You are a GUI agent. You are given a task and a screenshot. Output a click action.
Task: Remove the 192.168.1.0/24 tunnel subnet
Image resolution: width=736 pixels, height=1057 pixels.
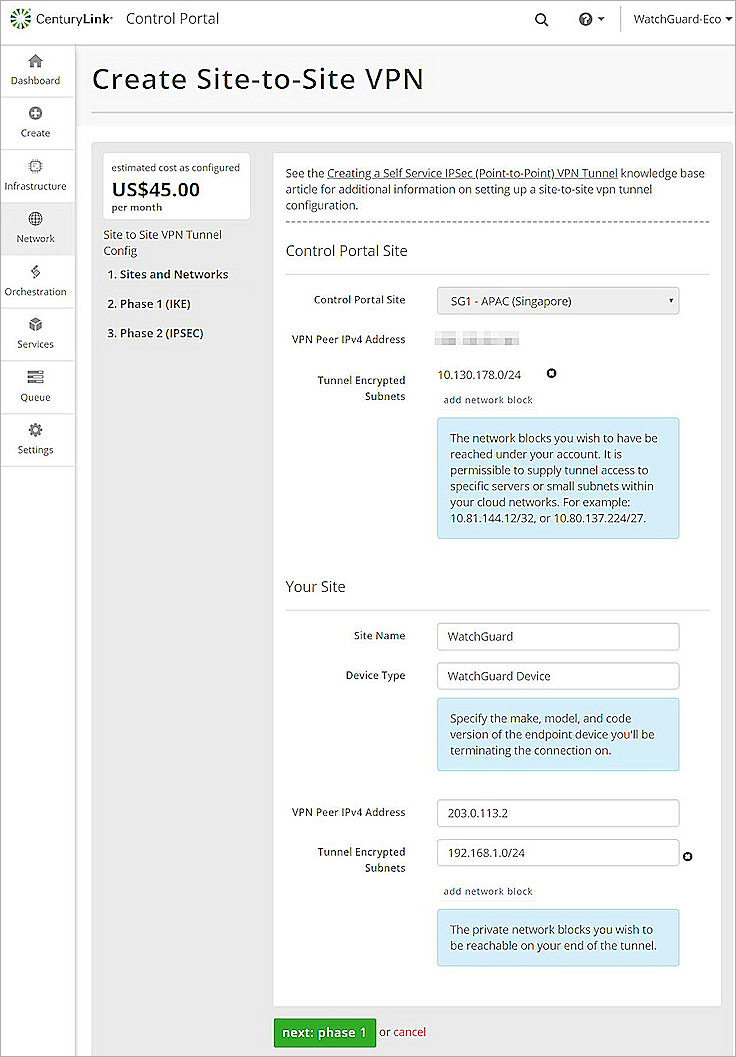(688, 857)
